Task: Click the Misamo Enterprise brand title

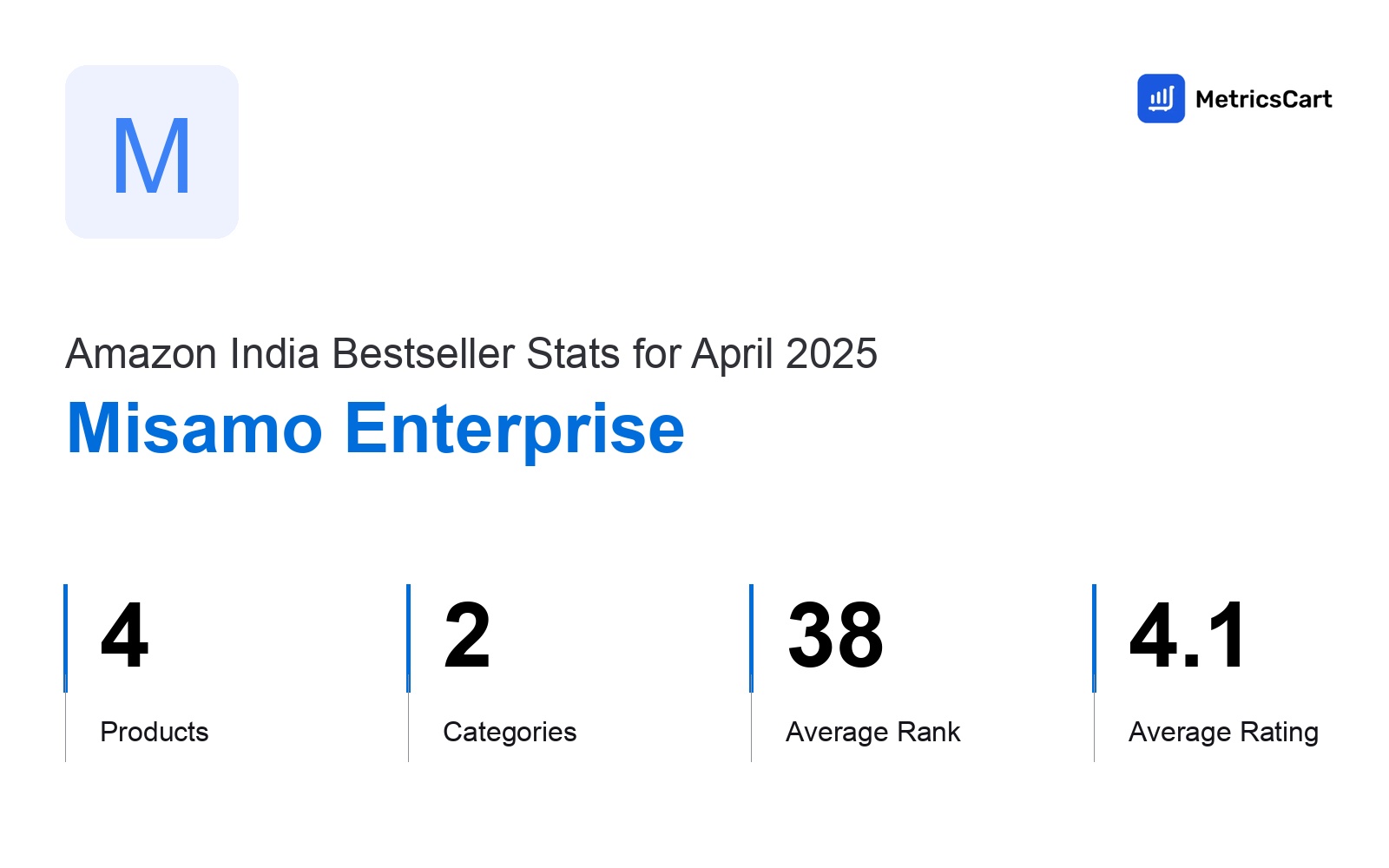Action: [375, 429]
